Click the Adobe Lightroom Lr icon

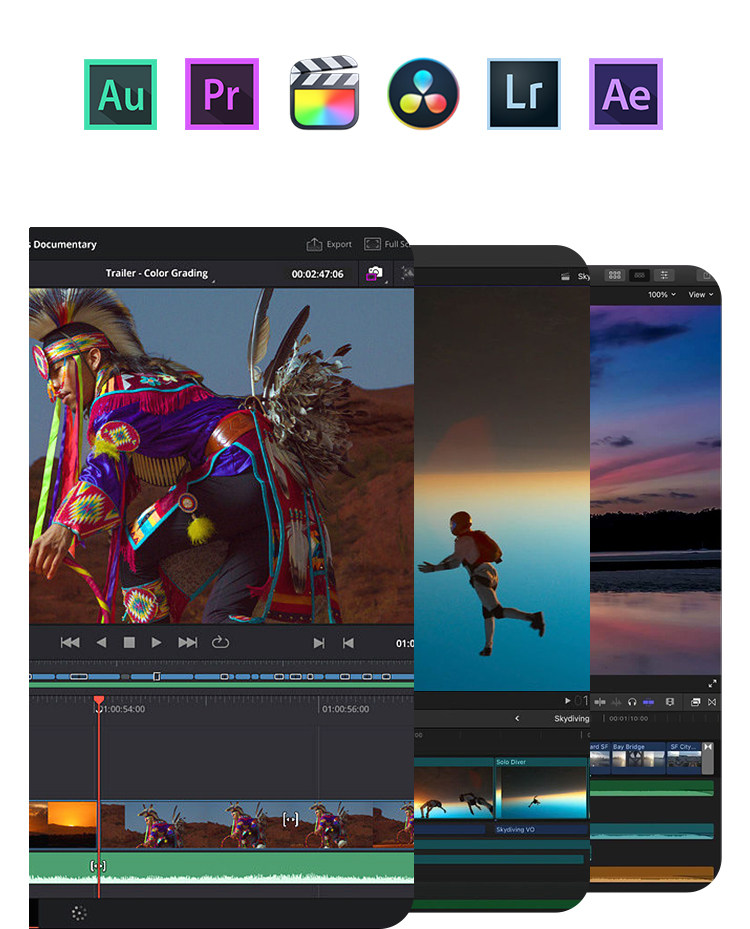524,94
